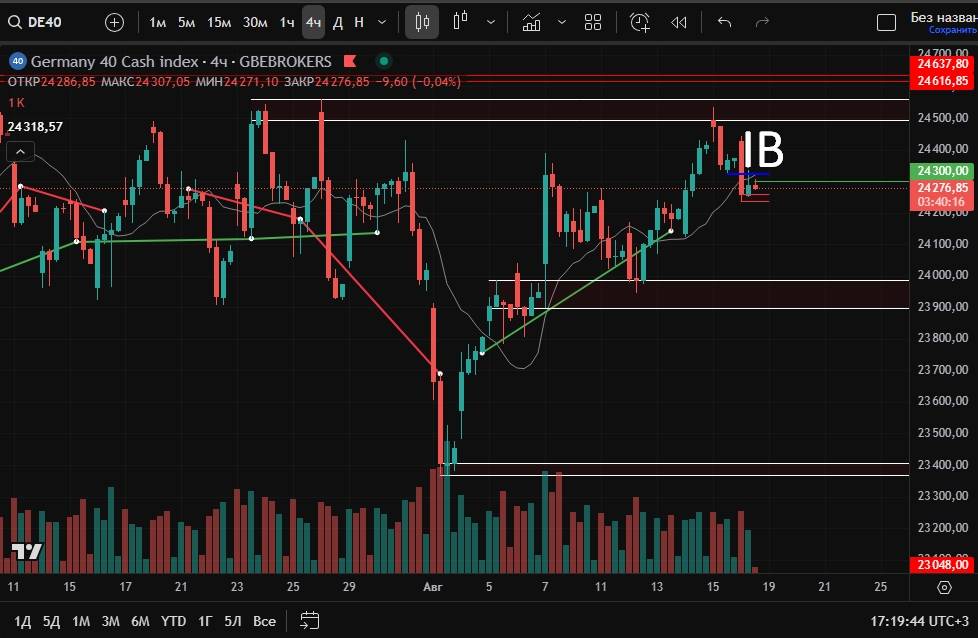
Task: Click the undo arrow icon
Action: tap(725, 22)
